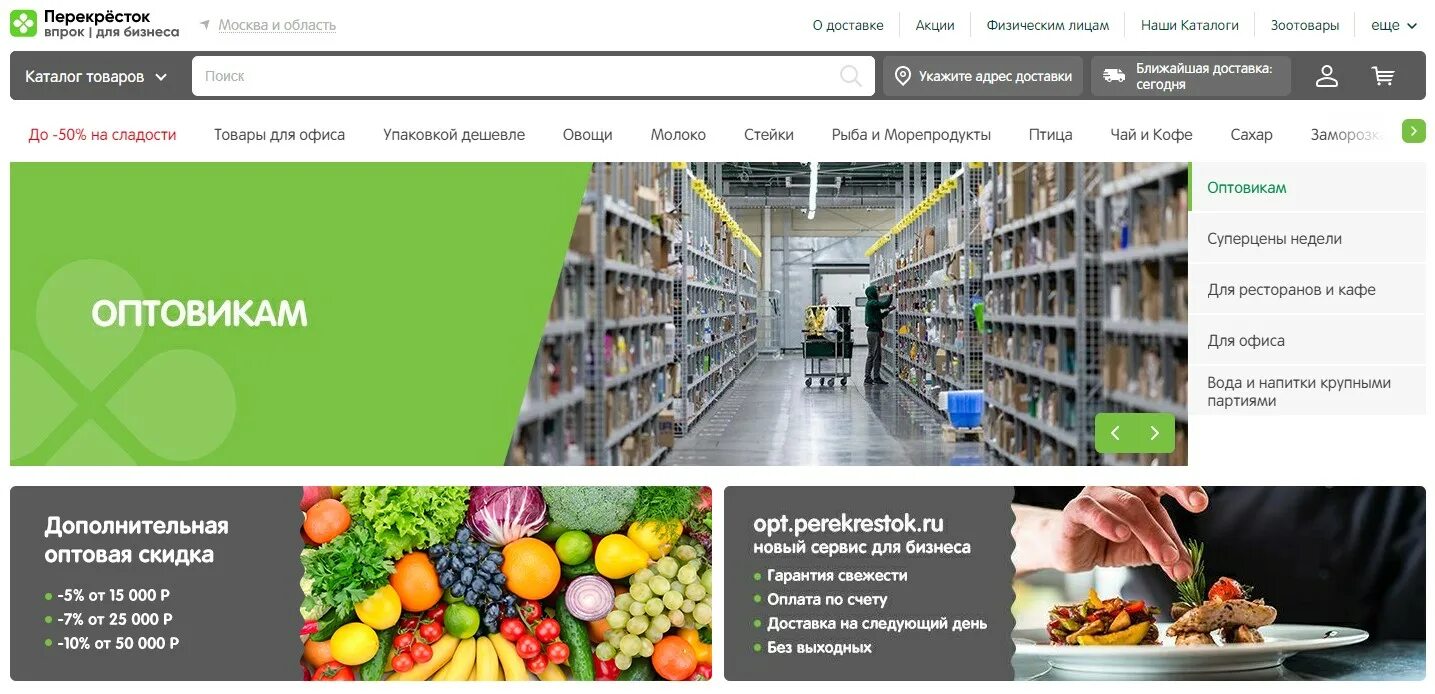The image size is (1435, 694).
Task: Click the delivery truck icon
Action: point(1114,76)
